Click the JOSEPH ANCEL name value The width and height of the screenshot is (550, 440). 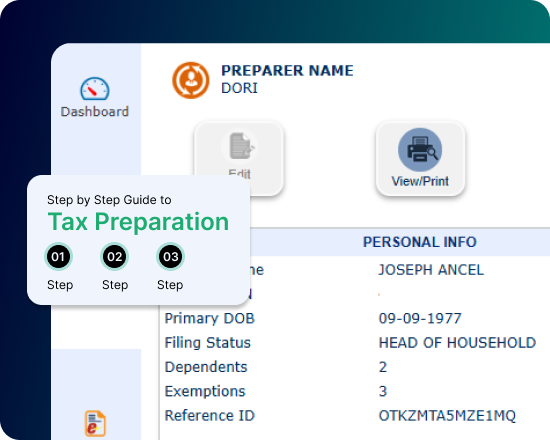click(431, 270)
